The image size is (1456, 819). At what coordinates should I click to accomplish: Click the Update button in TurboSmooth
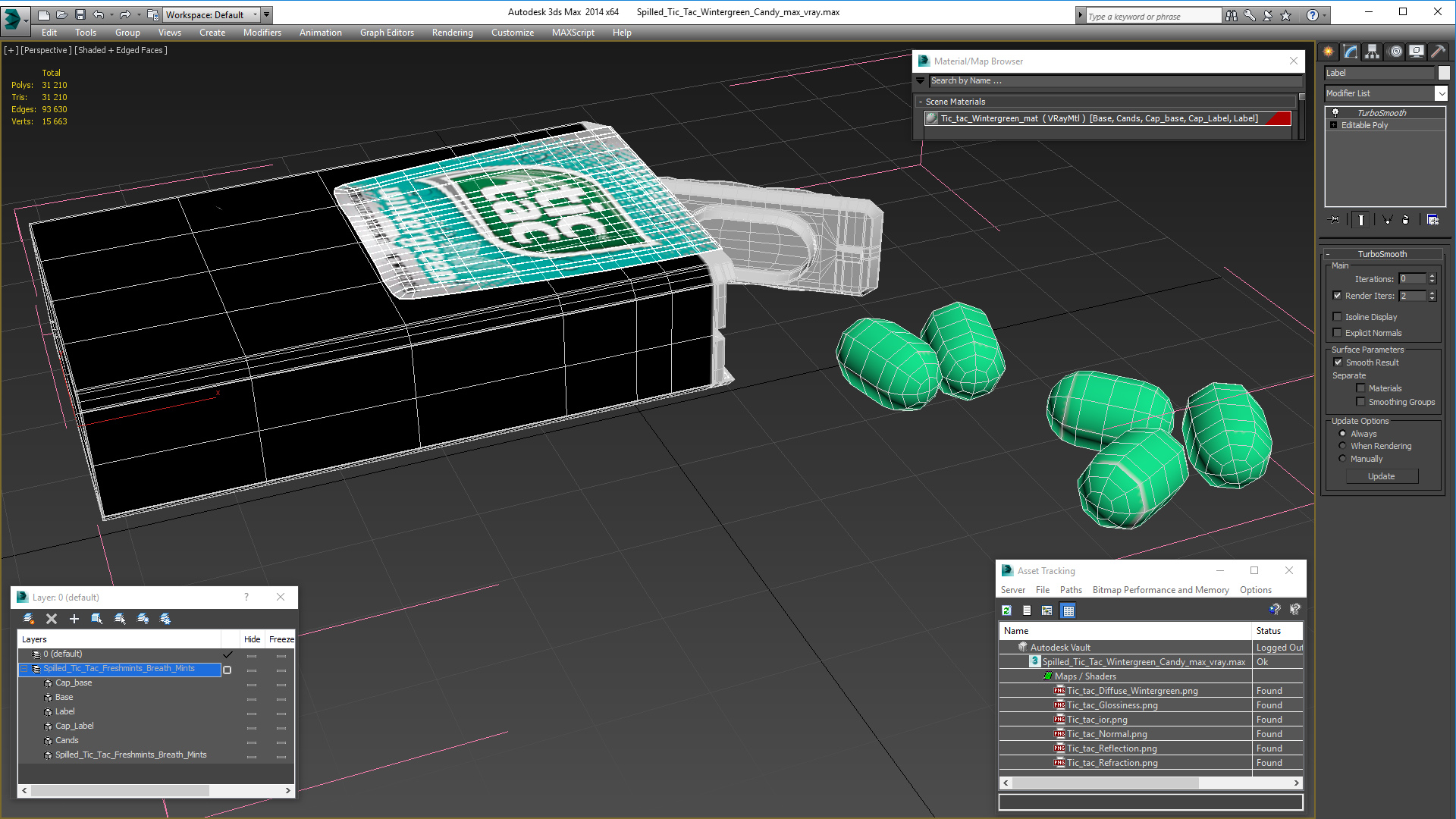(x=1382, y=476)
